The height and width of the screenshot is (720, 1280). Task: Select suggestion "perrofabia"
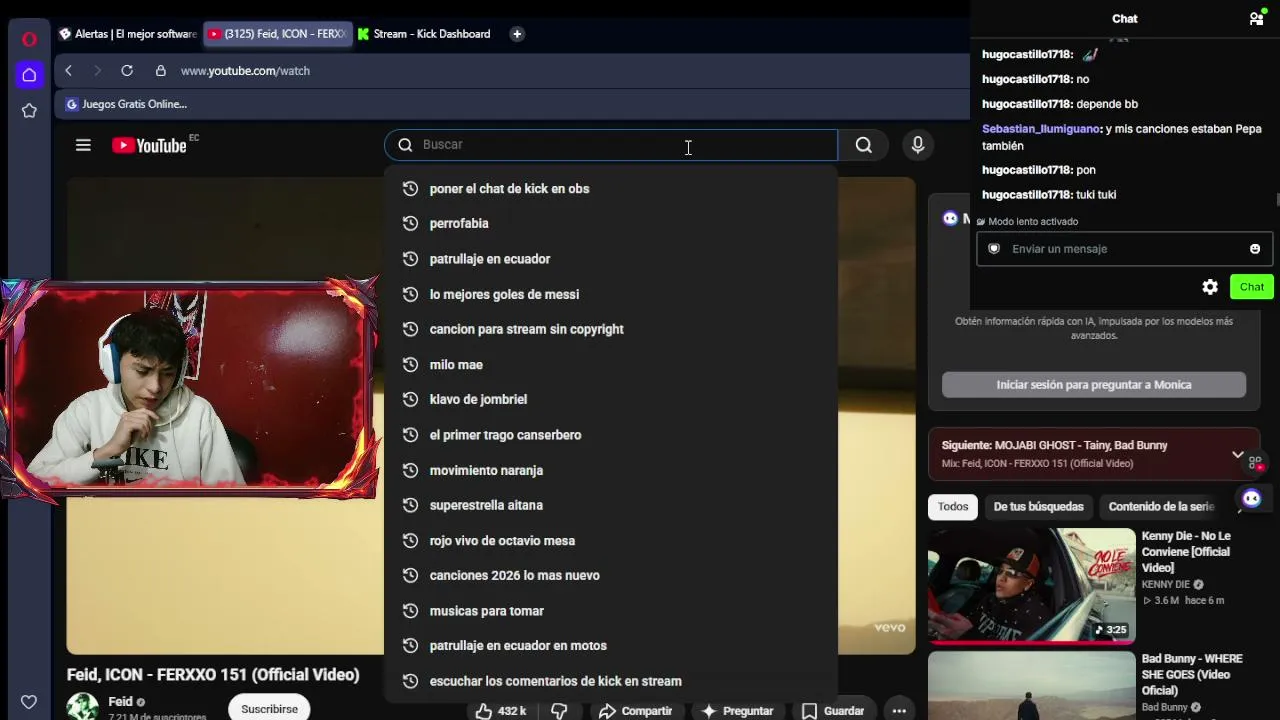pyautogui.click(x=611, y=224)
